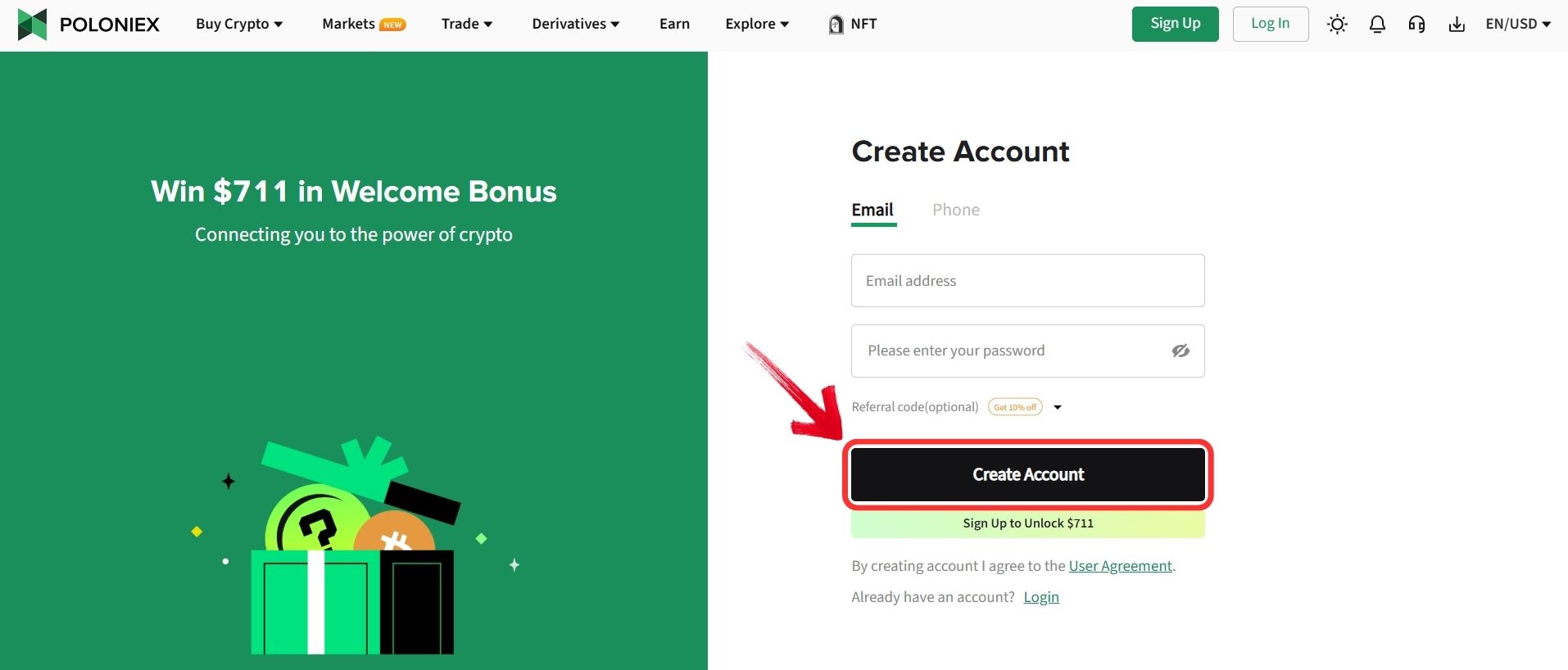The image size is (1568, 670).
Task: Open customer support with the headset icon
Action: 1416,24
